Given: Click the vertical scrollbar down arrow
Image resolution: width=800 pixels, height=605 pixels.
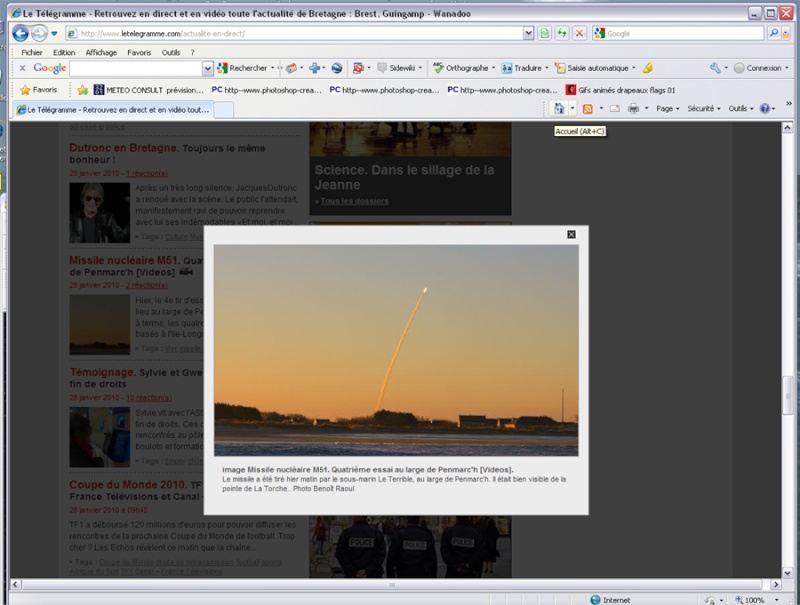Looking at the screenshot, I should click(x=787, y=573).
